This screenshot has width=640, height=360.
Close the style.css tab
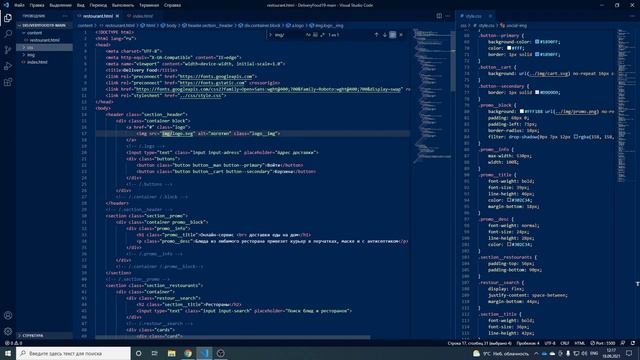pos(490,16)
